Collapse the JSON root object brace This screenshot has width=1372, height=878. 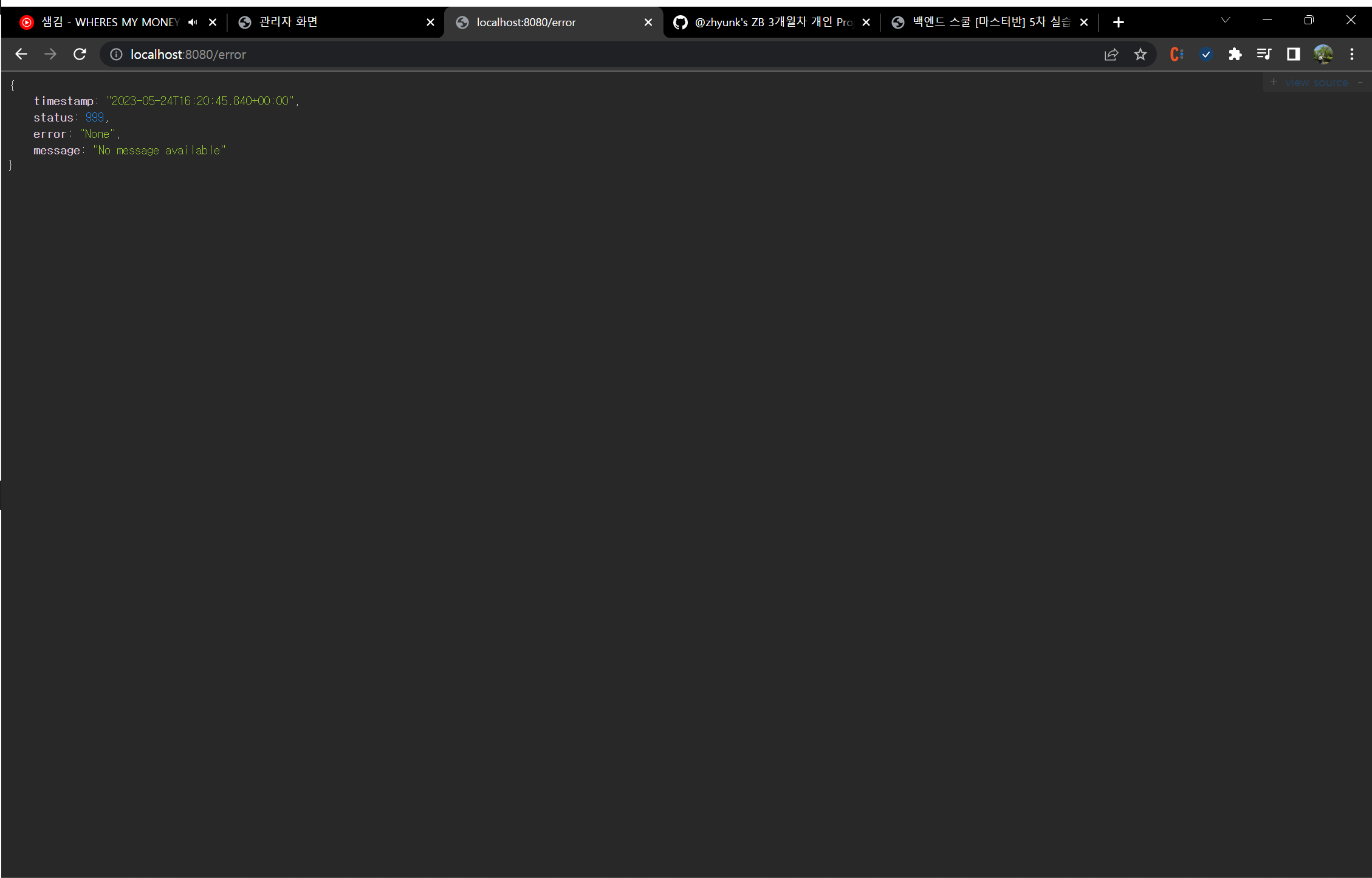pyautogui.click(x=12, y=86)
